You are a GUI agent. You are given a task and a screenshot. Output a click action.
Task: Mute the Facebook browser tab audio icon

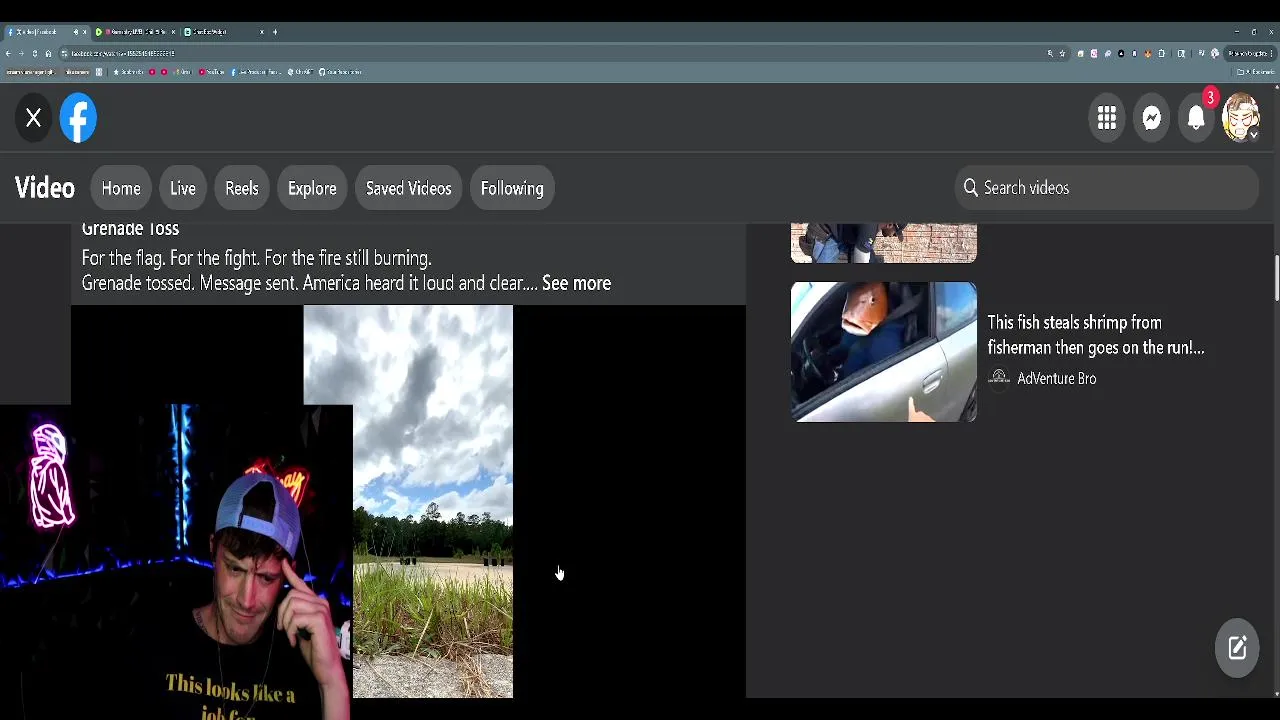(76, 32)
